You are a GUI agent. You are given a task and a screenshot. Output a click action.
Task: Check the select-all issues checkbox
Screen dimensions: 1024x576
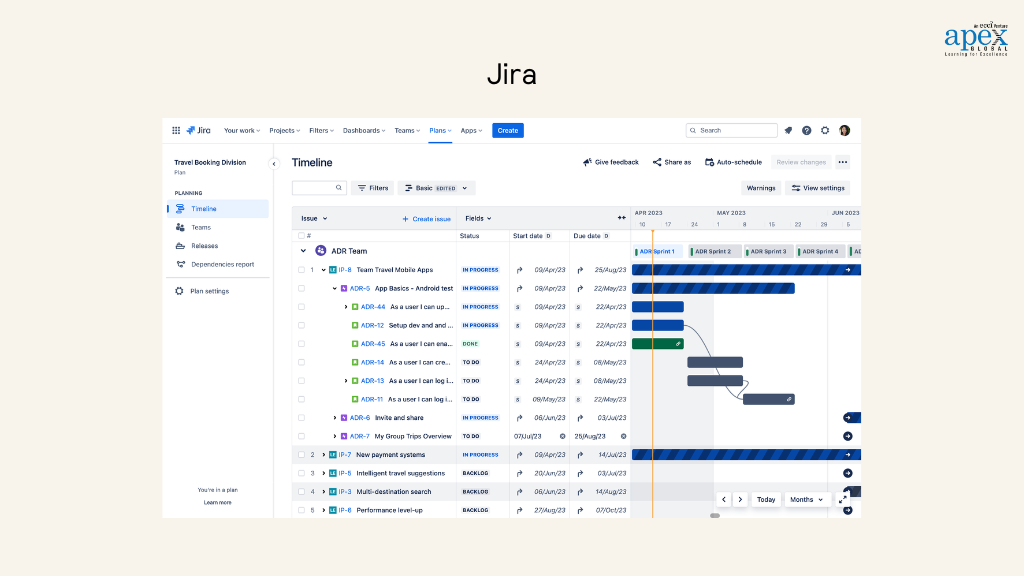tap(301, 236)
